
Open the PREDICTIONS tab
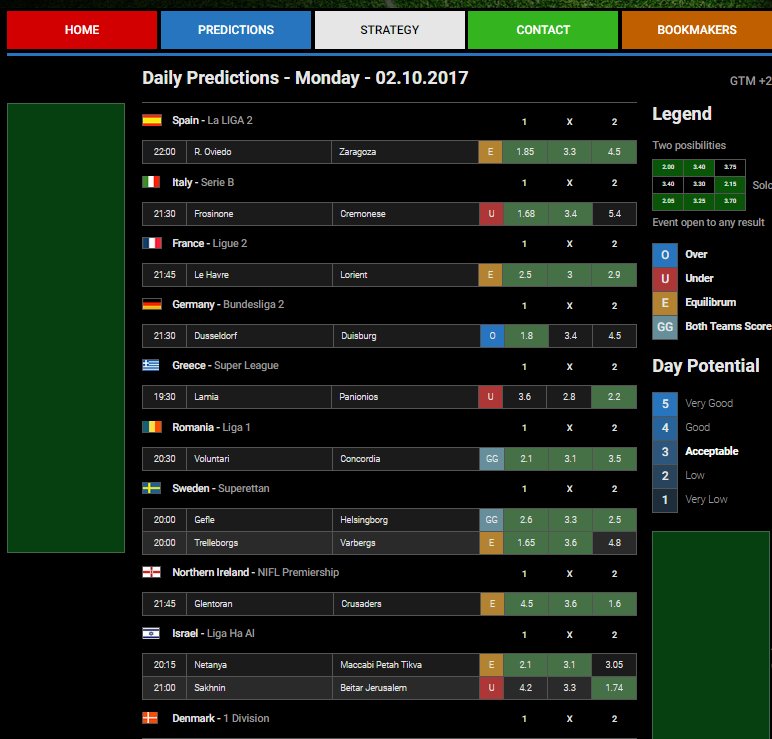pos(236,30)
